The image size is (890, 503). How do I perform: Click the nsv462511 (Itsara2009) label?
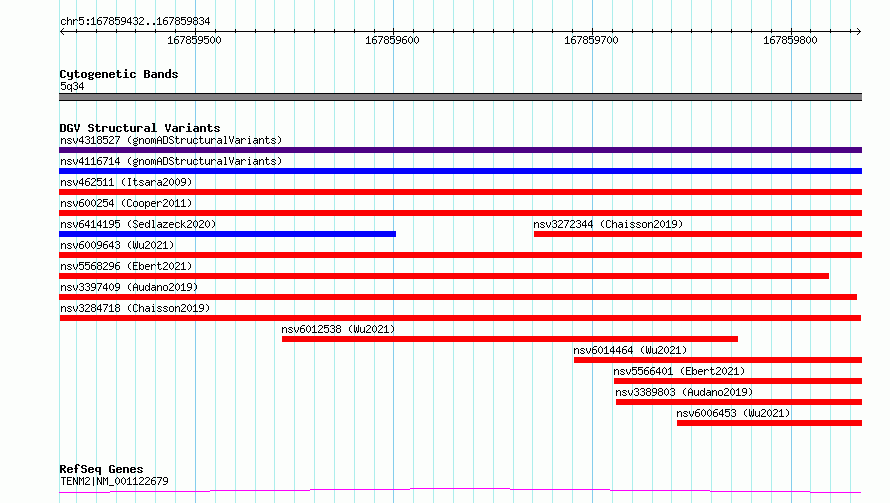126,182
